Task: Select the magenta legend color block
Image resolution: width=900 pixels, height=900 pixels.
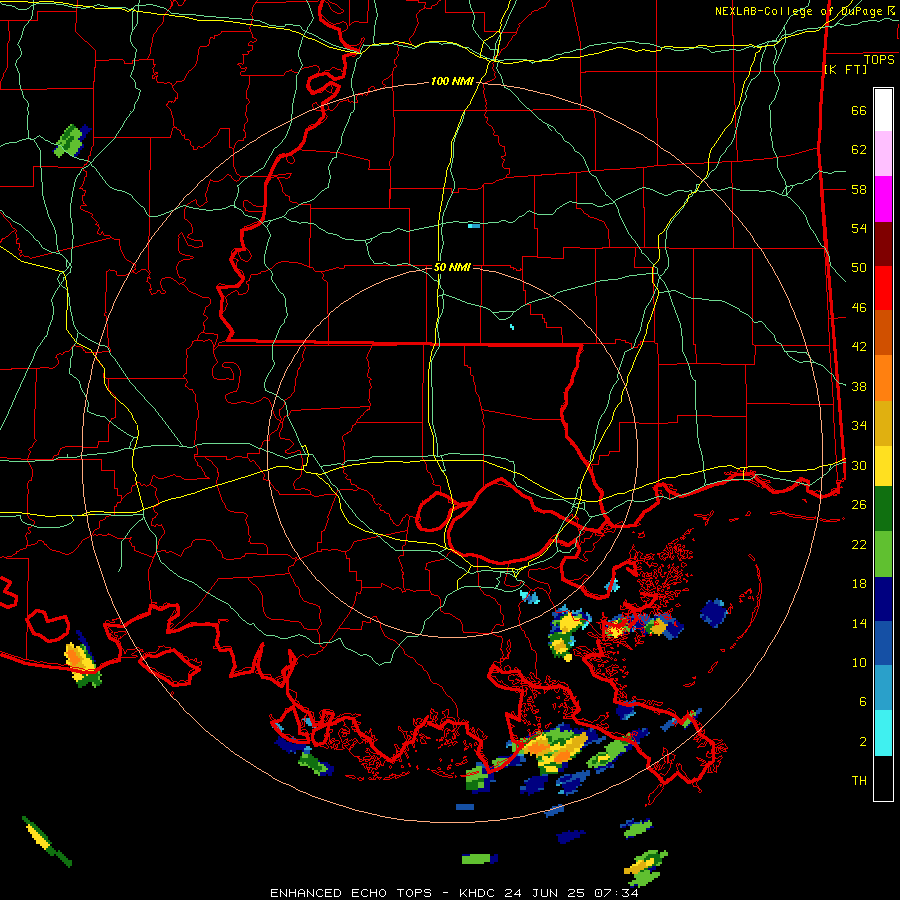Action: 883,199
